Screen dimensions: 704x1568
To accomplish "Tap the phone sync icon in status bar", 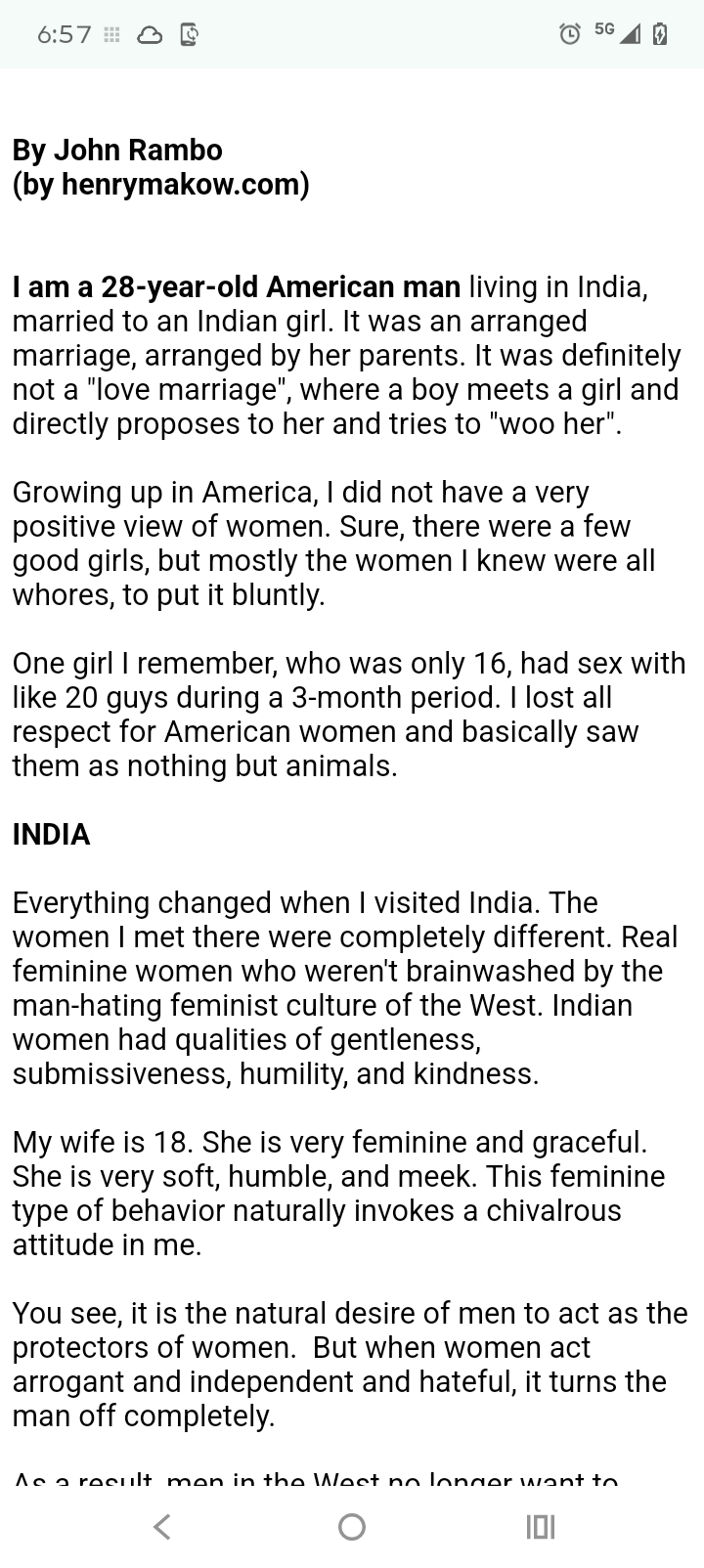I will click(x=190, y=35).
